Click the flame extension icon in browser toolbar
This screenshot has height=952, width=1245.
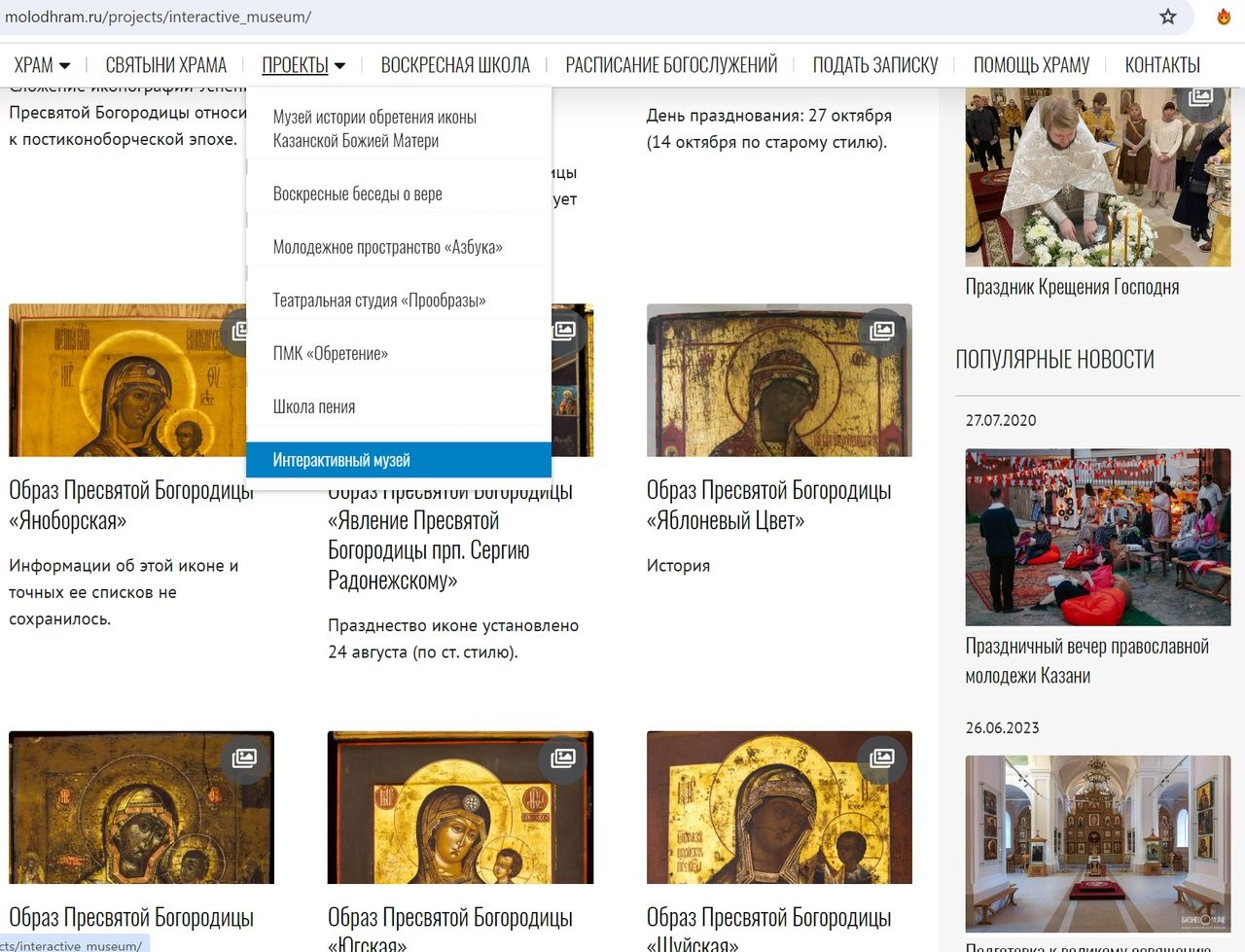1224,17
